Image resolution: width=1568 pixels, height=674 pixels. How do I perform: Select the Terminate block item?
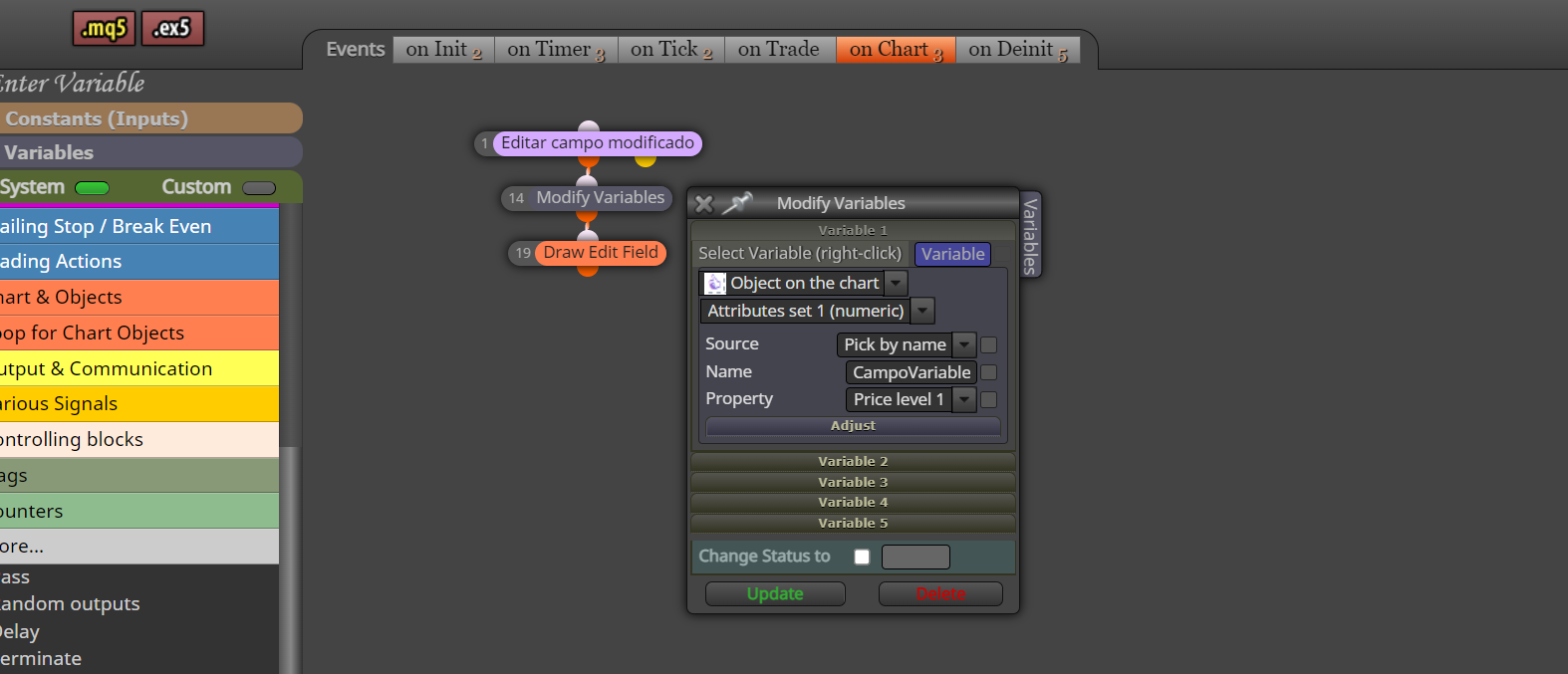[x=139, y=659]
